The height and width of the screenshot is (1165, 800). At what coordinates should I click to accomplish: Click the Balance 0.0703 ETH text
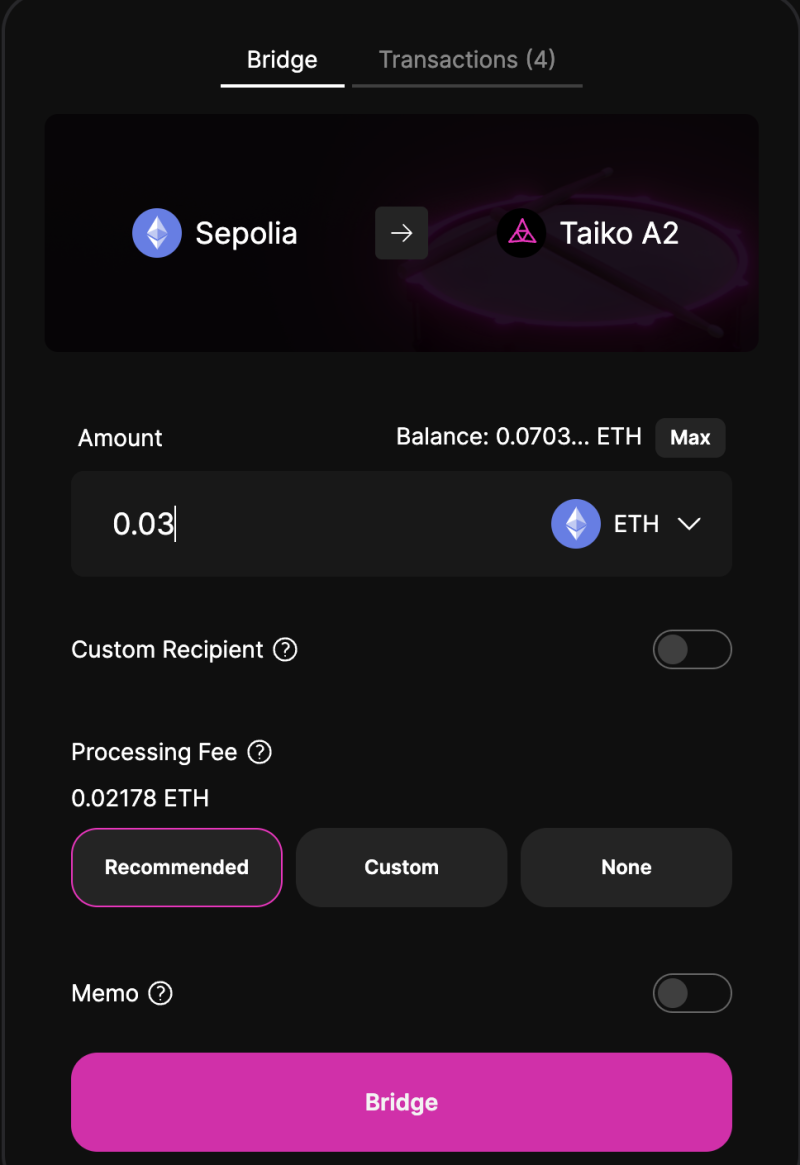pos(518,437)
